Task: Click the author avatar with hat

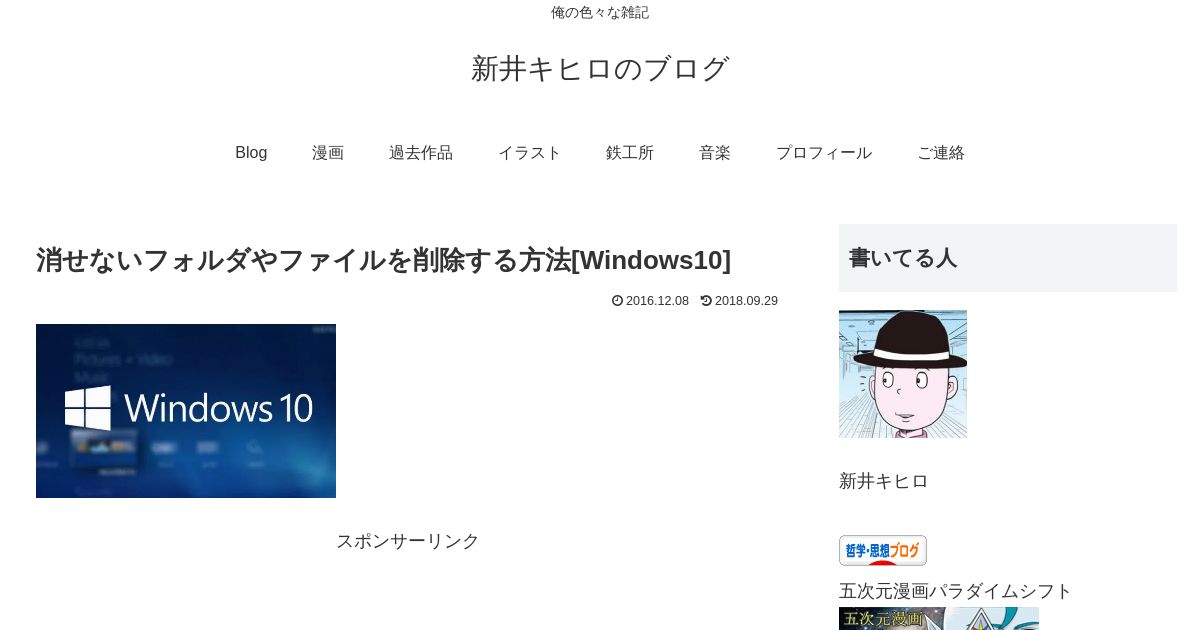Action: [x=903, y=374]
